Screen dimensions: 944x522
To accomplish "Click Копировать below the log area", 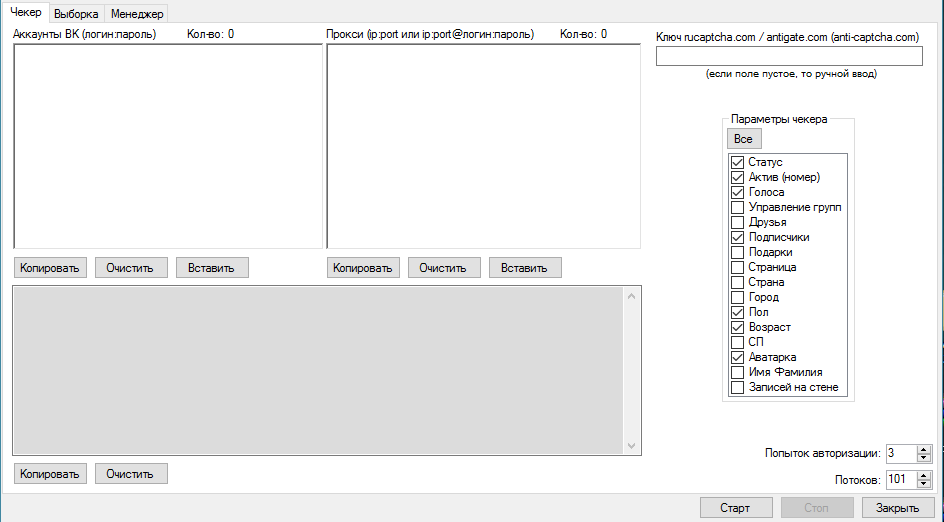I will point(50,474).
